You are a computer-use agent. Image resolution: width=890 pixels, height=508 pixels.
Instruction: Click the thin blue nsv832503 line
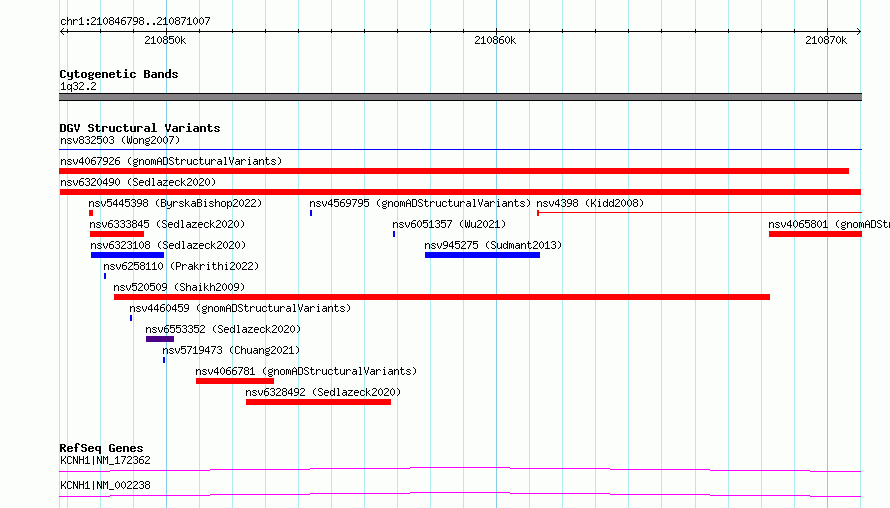(460, 149)
